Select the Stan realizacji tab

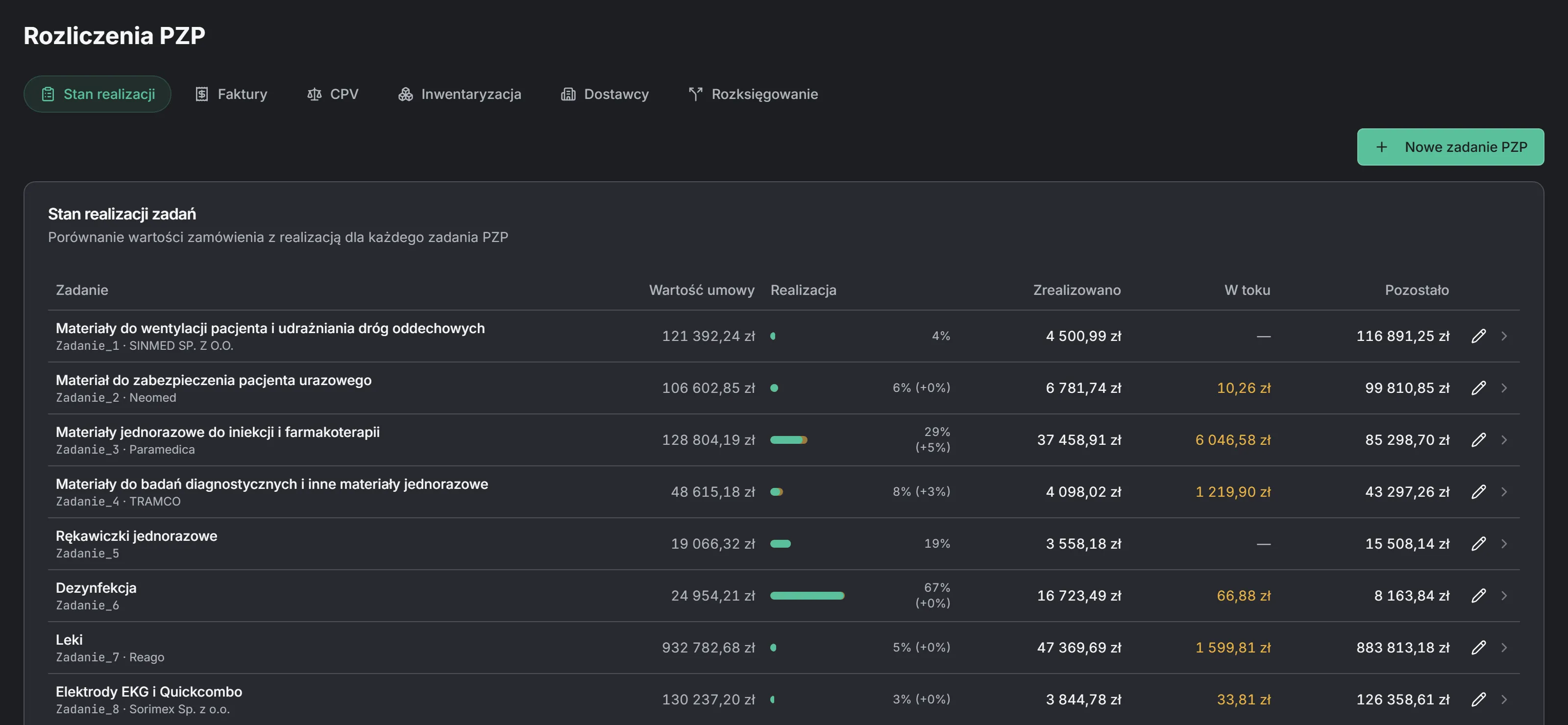[x=98, y=95]
